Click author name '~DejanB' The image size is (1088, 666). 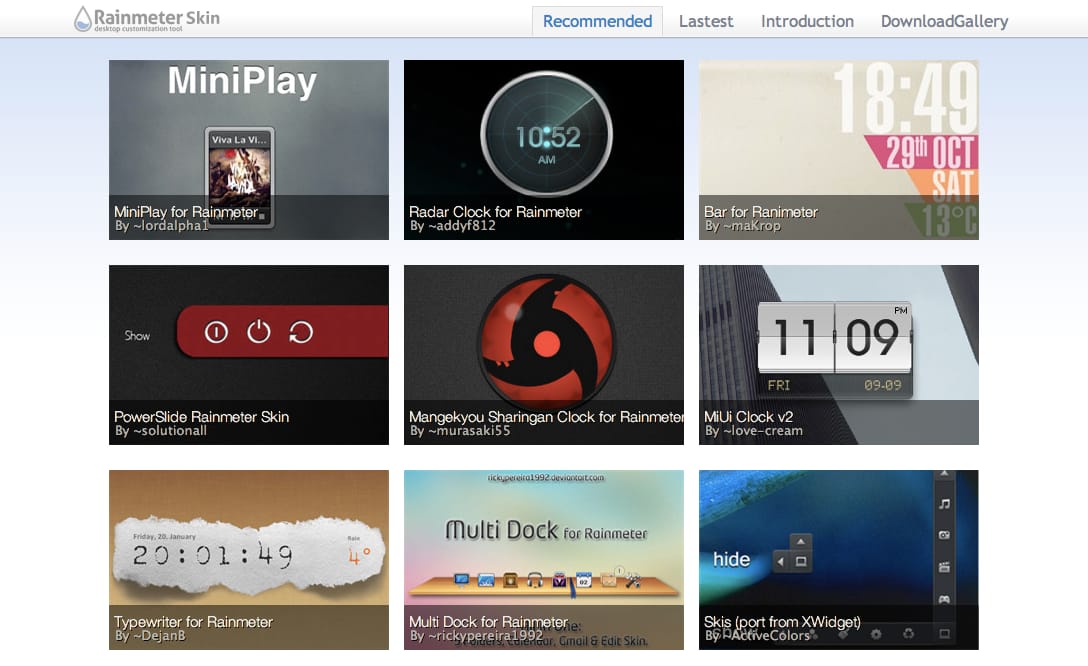(x=159, y=636)
